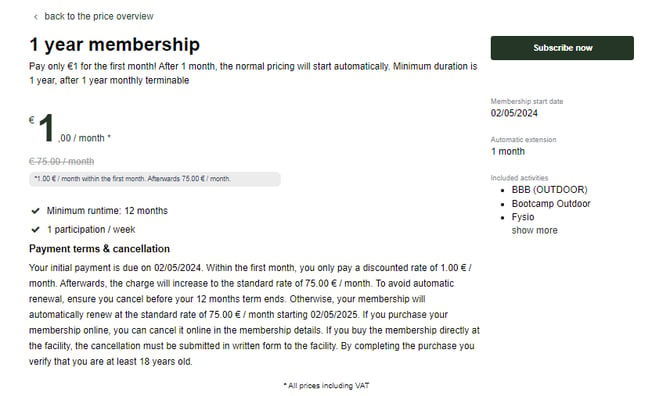Select Bootcamp Outdoor activity item

point(551,203)
